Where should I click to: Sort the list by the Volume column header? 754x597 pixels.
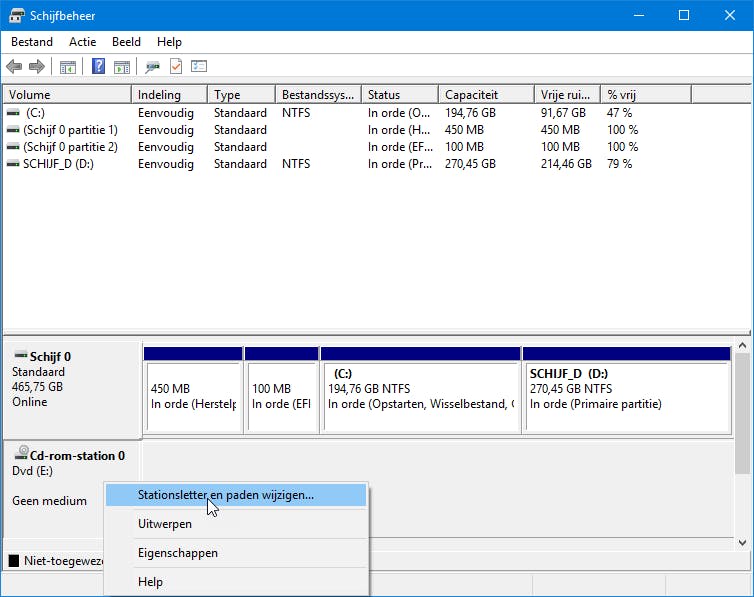[x=66, y=95]
